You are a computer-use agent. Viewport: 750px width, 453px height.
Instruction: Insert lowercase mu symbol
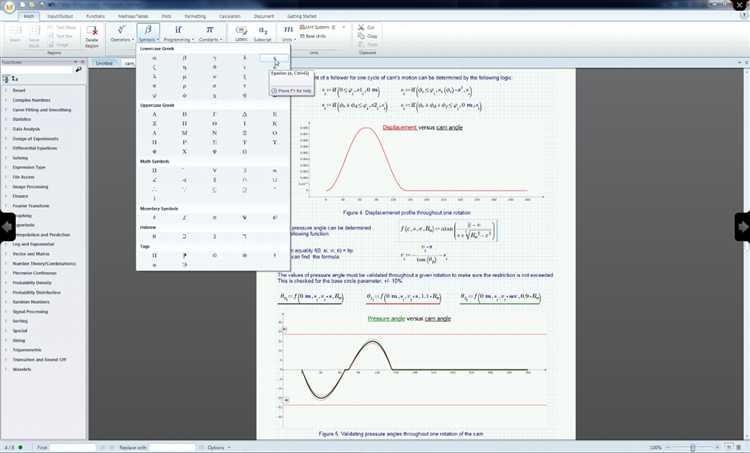click(184, 77)
